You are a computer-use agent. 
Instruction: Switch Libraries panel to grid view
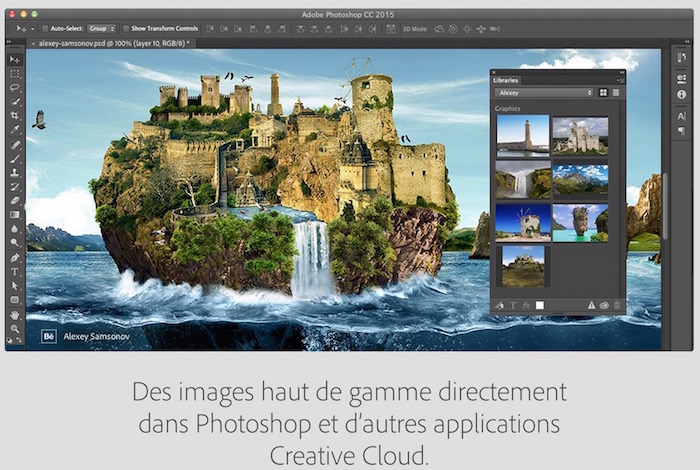pyautogui.click(x=604, y=92)
